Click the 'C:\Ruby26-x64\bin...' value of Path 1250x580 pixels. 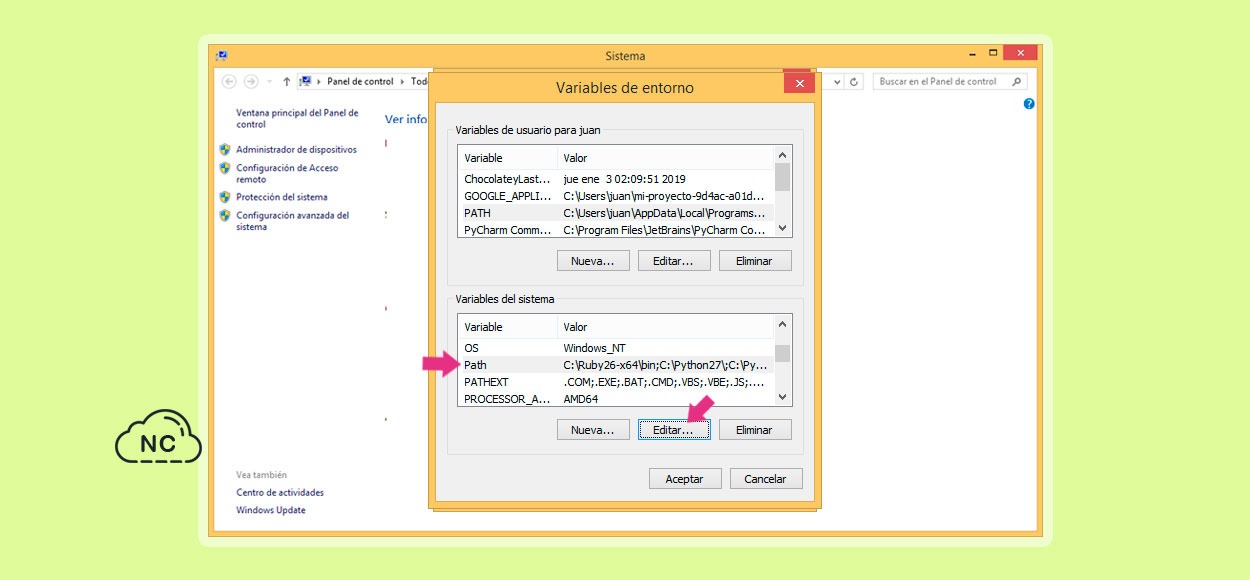pyautogui.click(x=666, y=365)
